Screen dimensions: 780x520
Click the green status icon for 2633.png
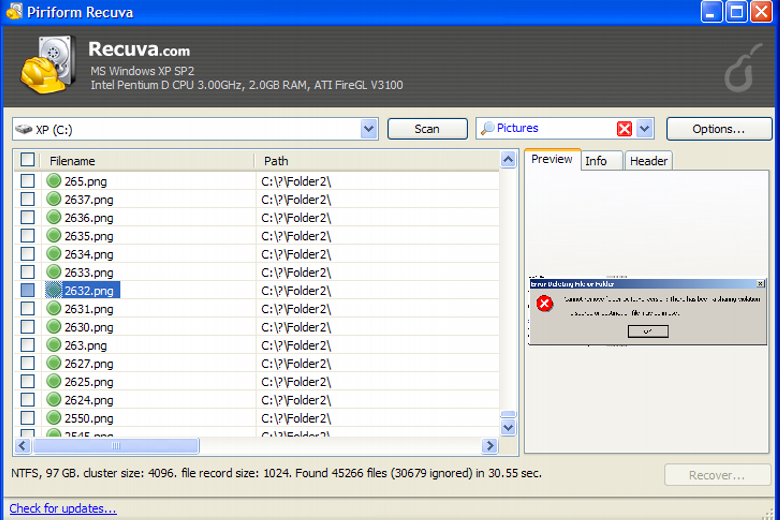pos(53,272)
